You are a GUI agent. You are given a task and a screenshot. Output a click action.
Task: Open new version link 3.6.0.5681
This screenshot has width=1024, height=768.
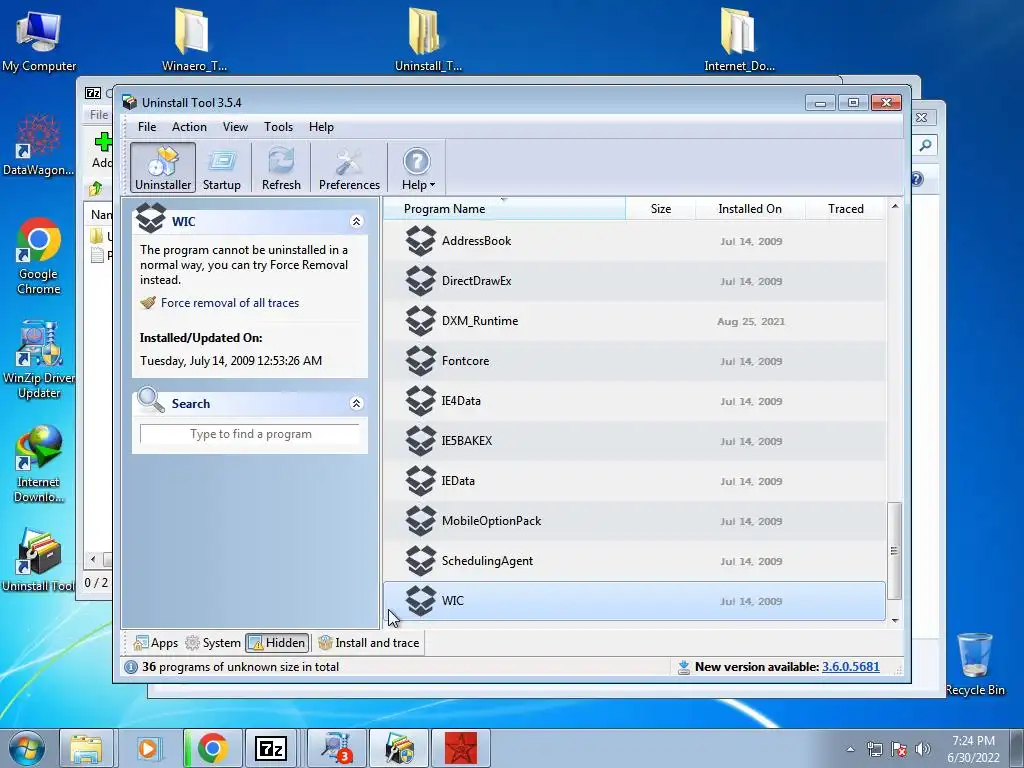(850, 667)
